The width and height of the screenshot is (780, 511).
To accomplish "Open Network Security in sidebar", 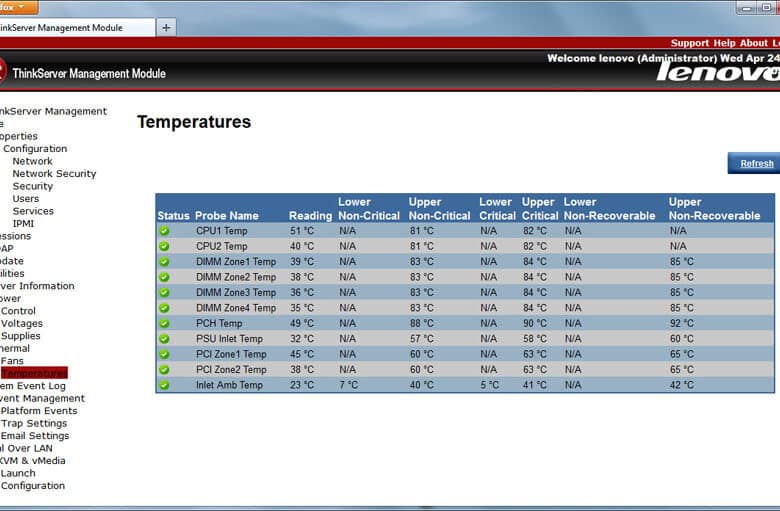I will pos(54,174).
